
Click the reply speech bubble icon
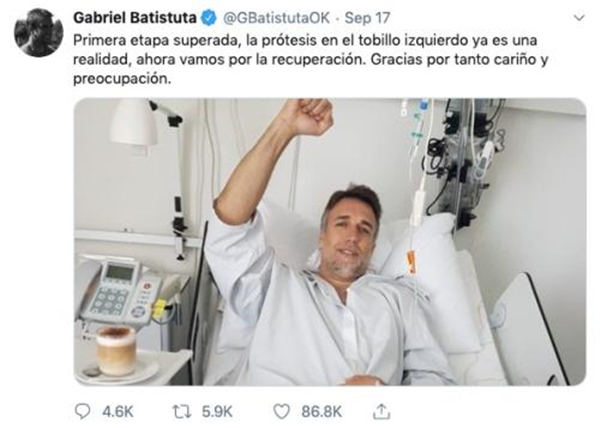tap(82, 412)
